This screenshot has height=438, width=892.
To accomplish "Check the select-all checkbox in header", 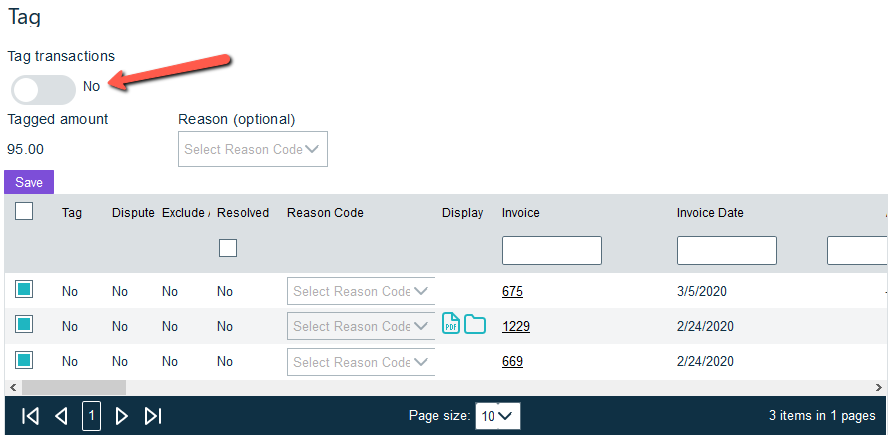I will pyautogui.click(x=25, y=211).
